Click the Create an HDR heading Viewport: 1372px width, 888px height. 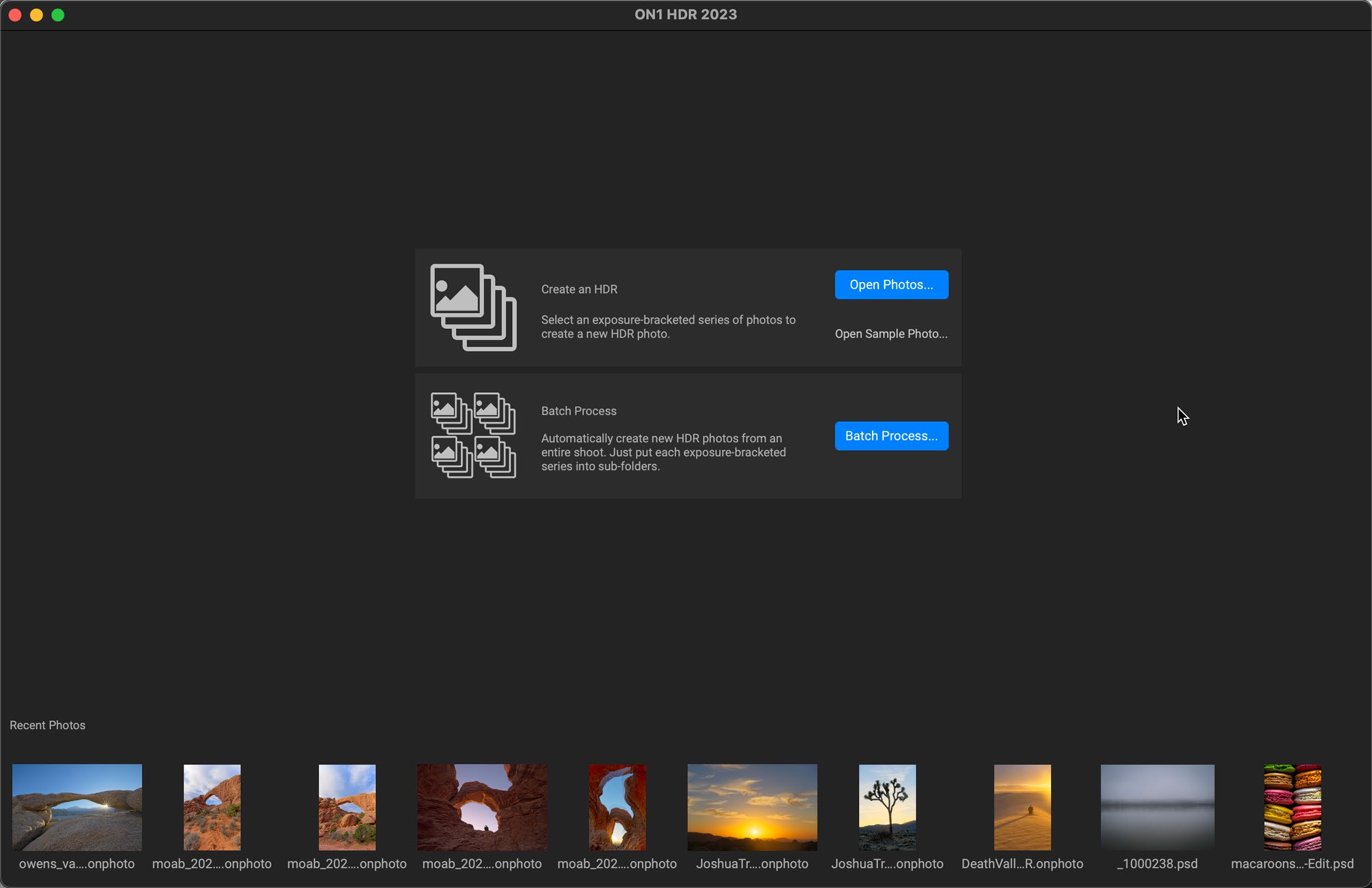(579, 289)
